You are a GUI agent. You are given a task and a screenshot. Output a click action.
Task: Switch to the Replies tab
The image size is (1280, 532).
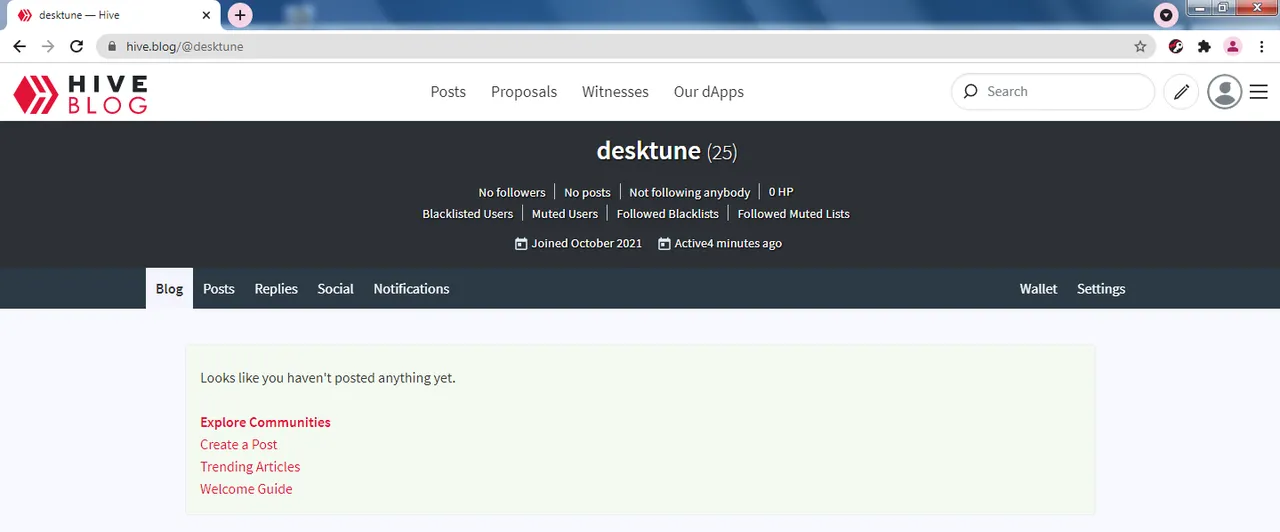pos(276,288)
